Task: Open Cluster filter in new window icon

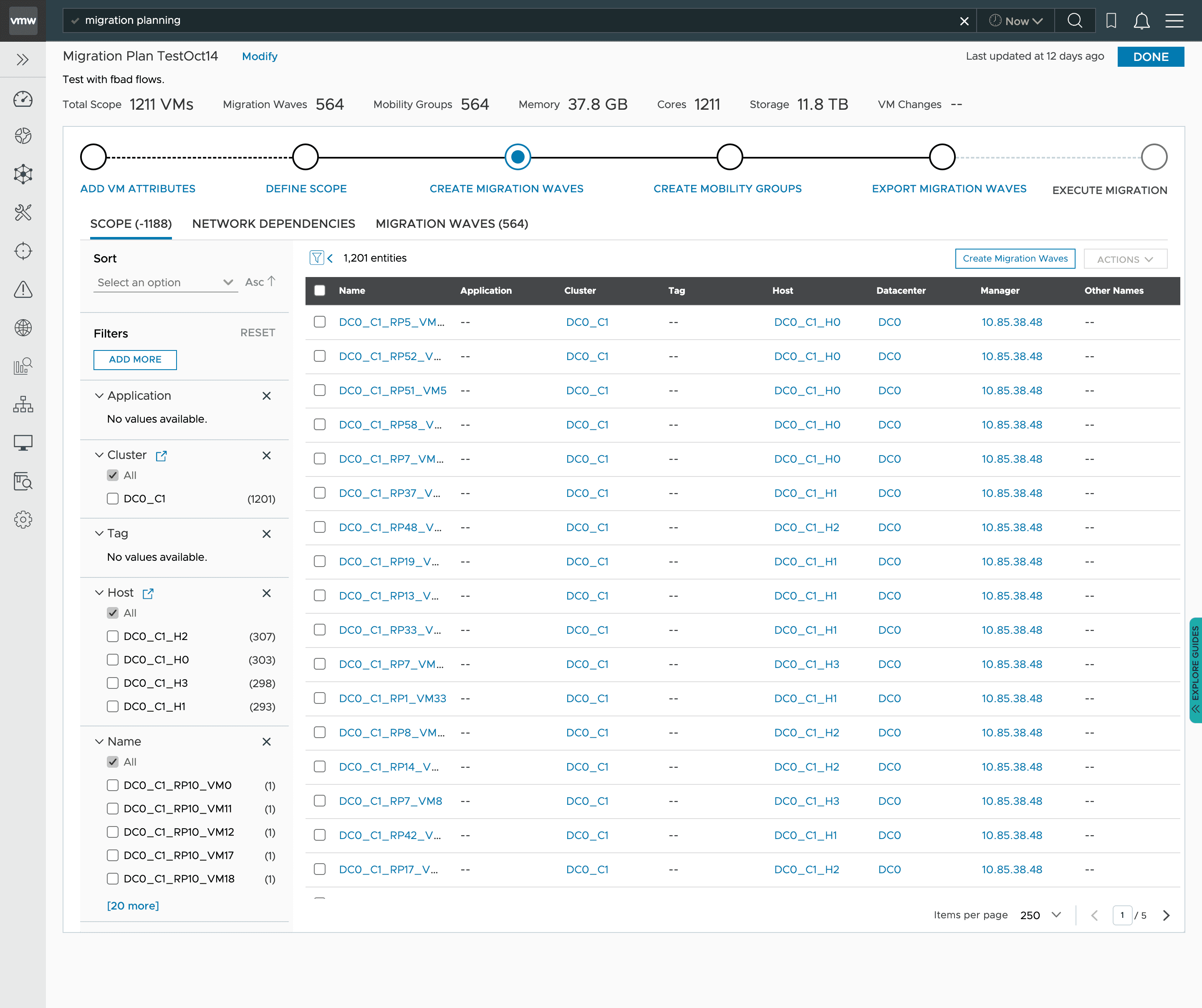Action: [x=162, y=455]
